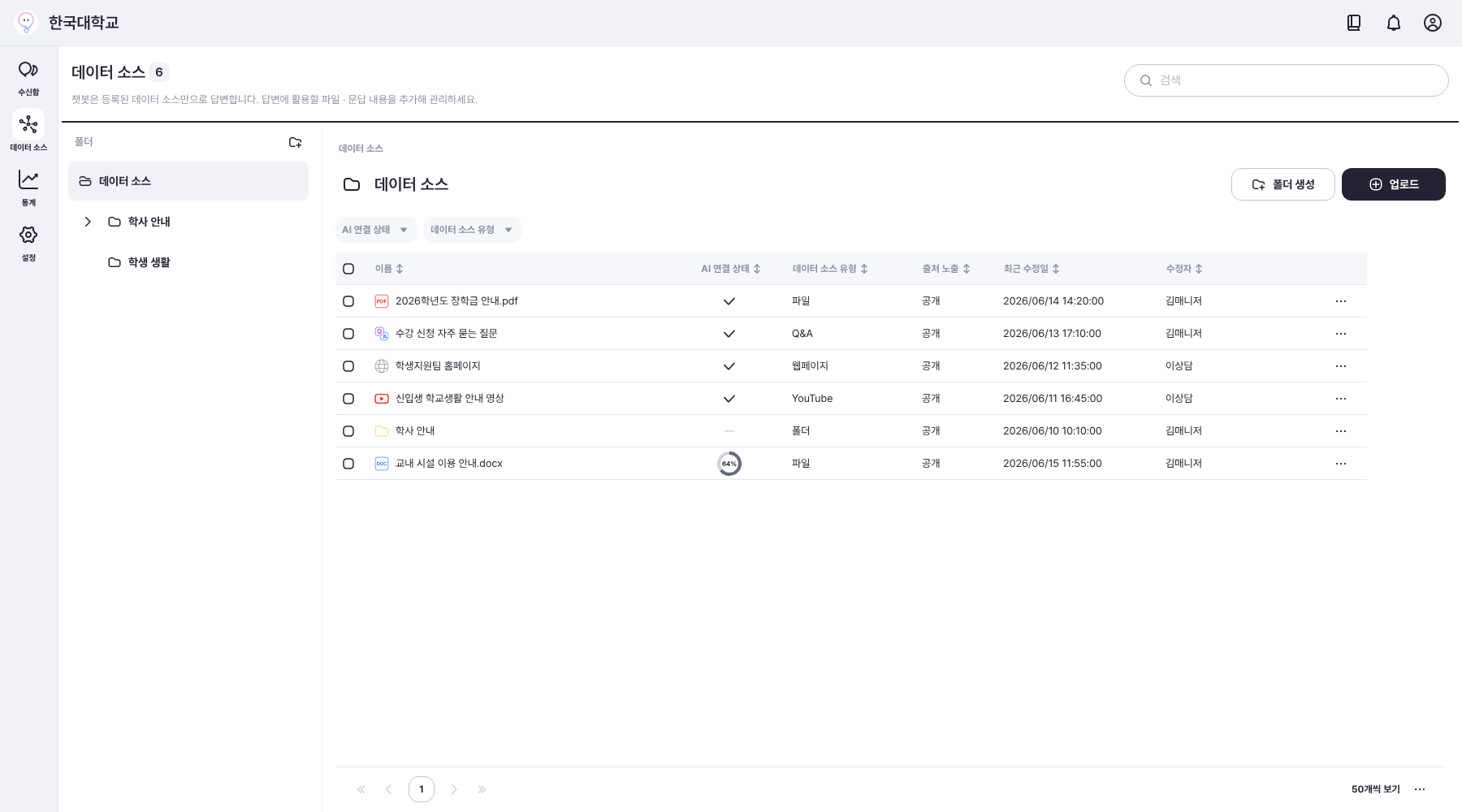Go to 통계 statistics in sidebar

[x=28, y=188]
